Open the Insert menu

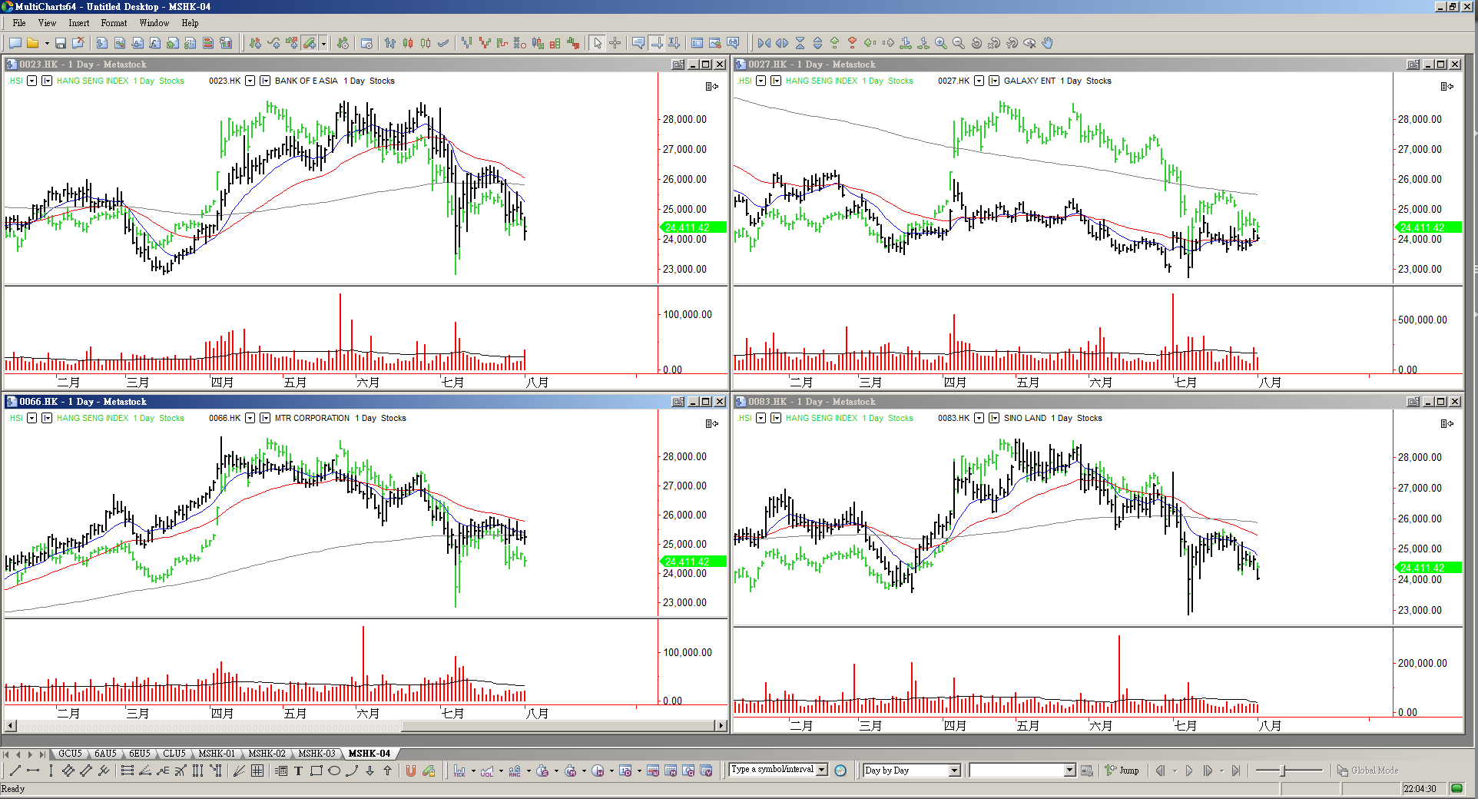point(78,23)
